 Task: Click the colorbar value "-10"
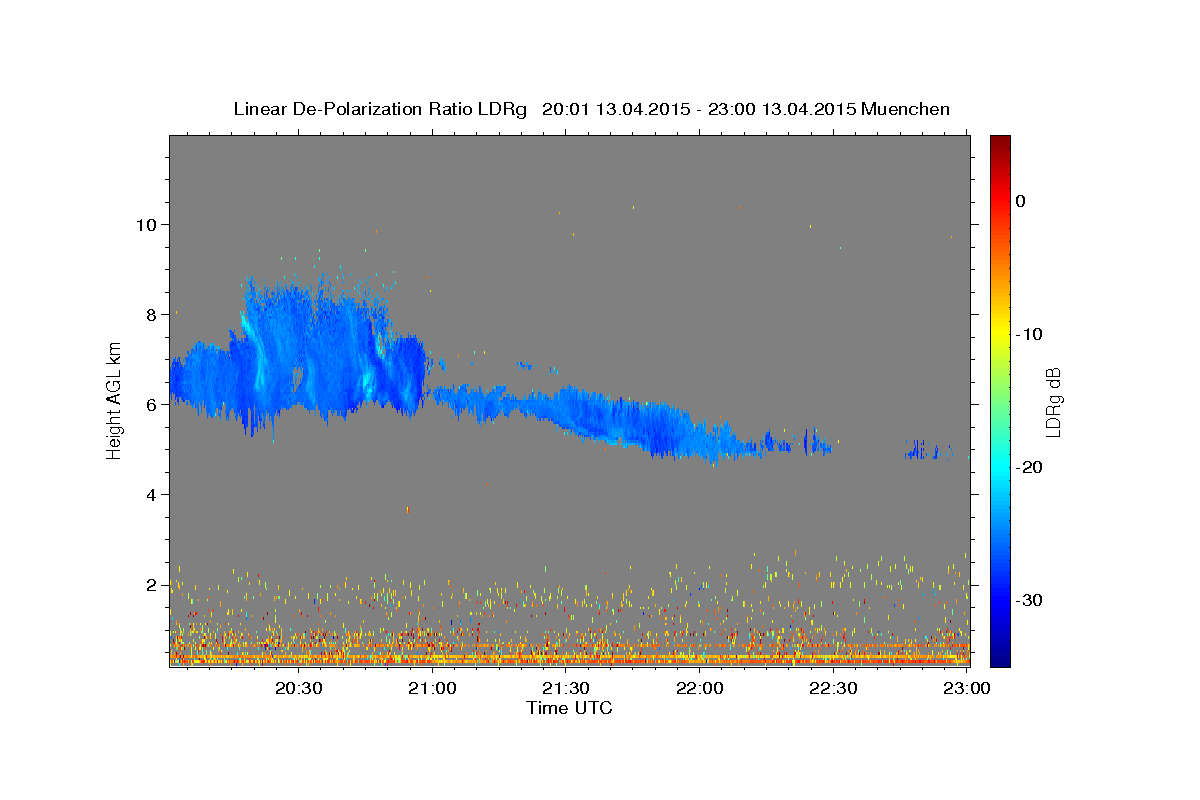pyautogui.click(x=1030, y=334)
